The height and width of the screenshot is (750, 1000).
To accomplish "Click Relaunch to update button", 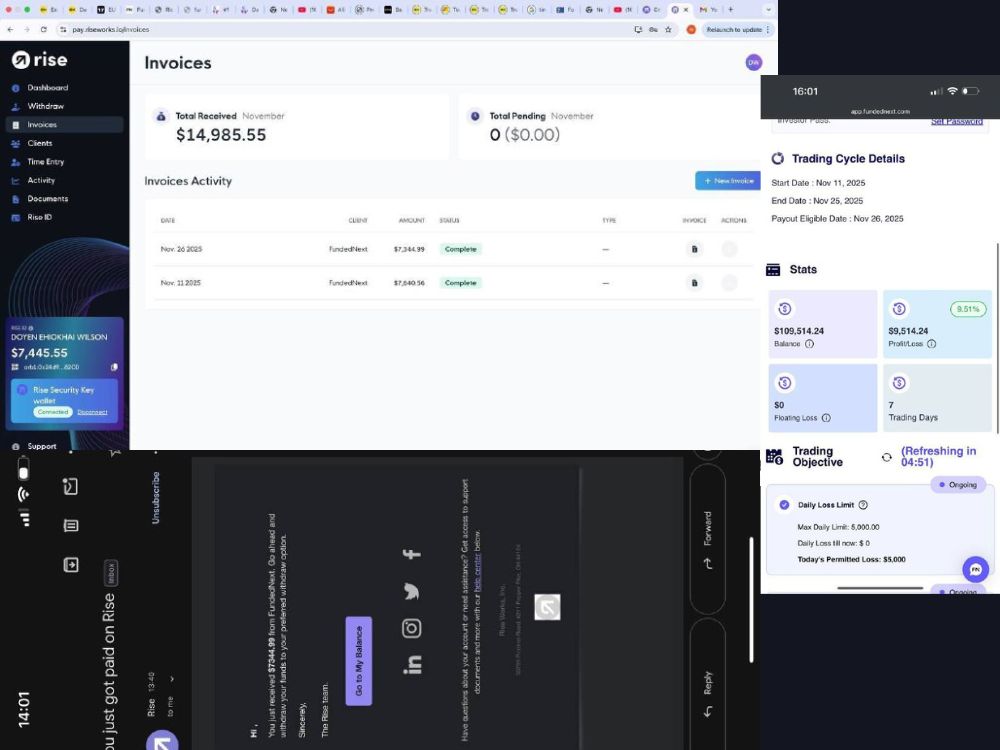I will (737, 29).
